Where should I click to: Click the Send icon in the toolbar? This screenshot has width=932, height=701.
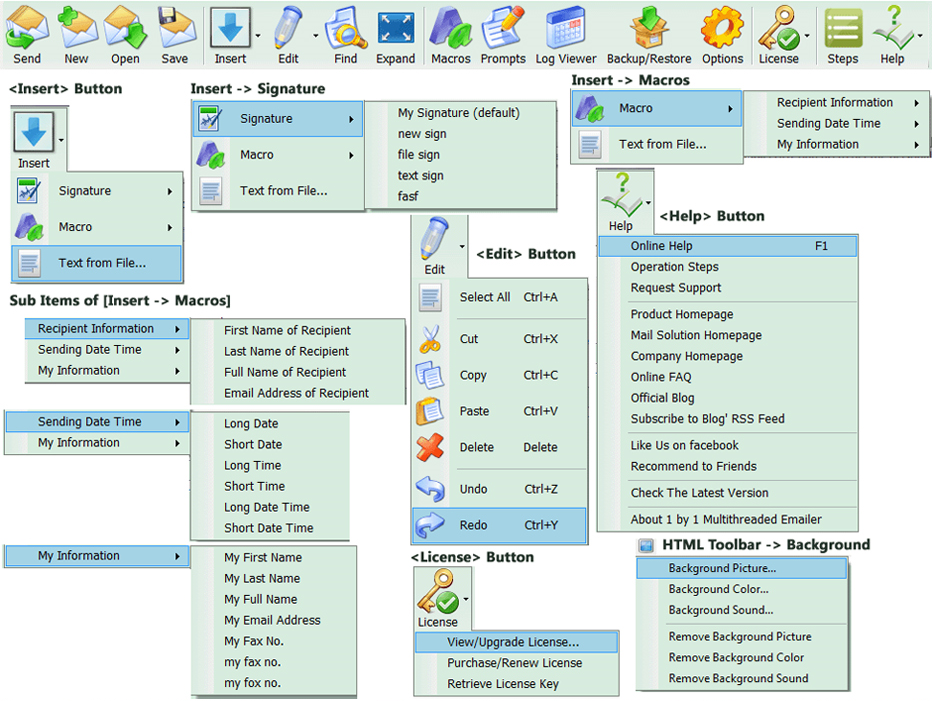point(27,28)
